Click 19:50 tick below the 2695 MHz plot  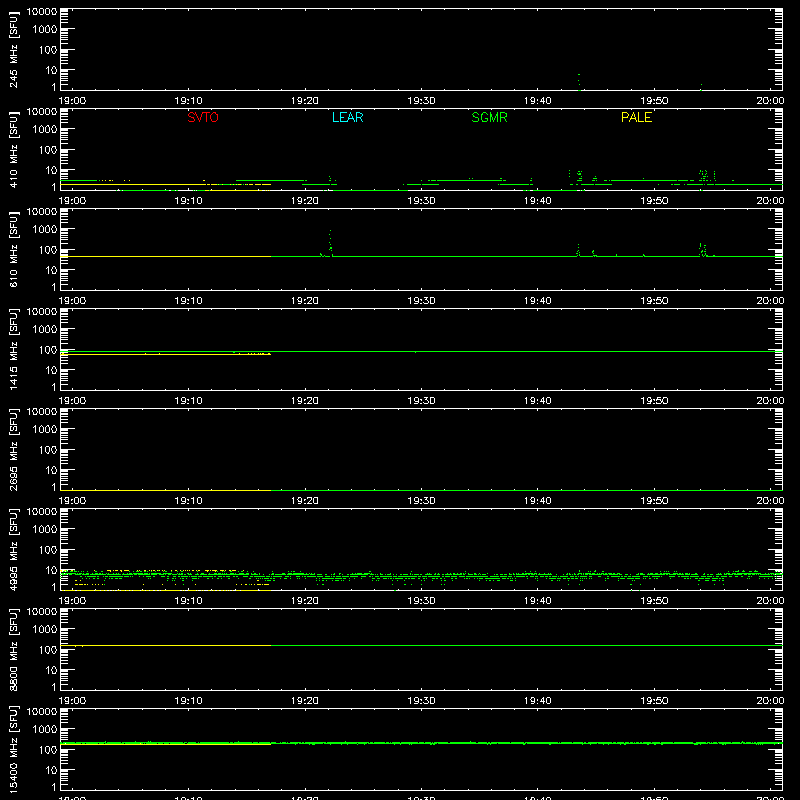(x=654, y=501)
